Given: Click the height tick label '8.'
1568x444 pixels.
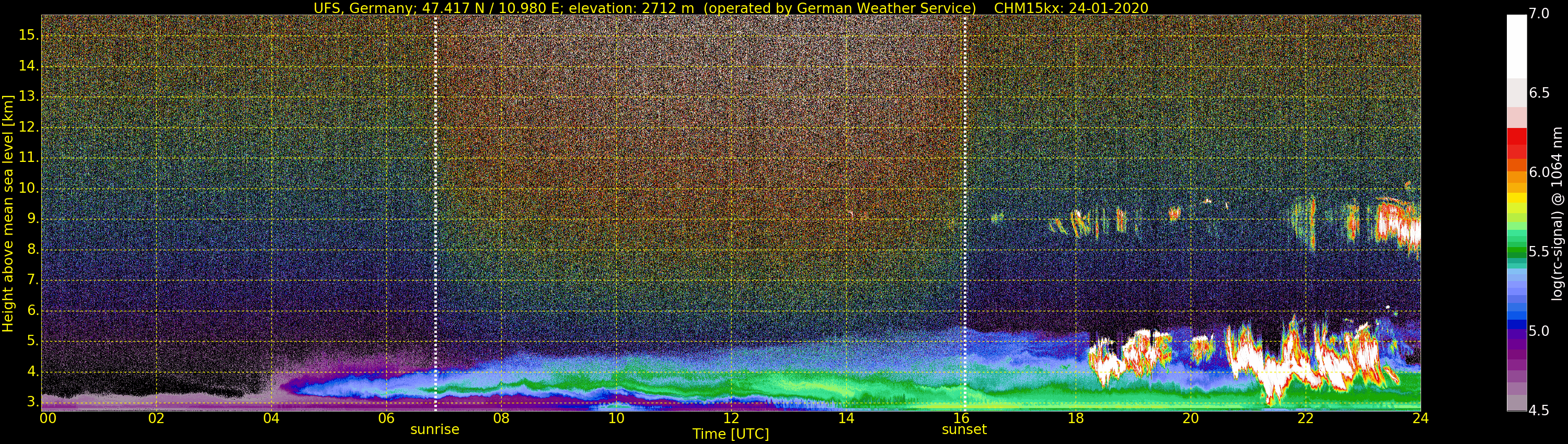Looking at the screenshot, I should pyautogui.click(x=33, y=249).
